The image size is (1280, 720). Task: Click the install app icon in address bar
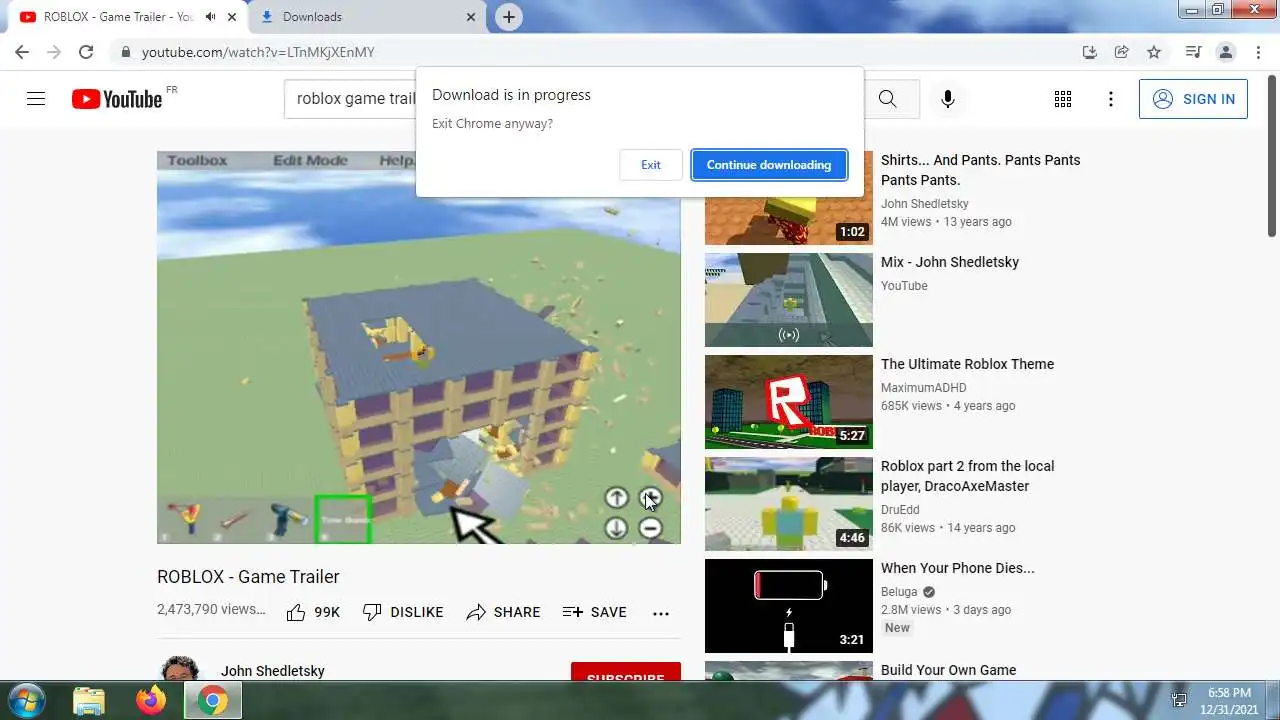pos(1090,52)
